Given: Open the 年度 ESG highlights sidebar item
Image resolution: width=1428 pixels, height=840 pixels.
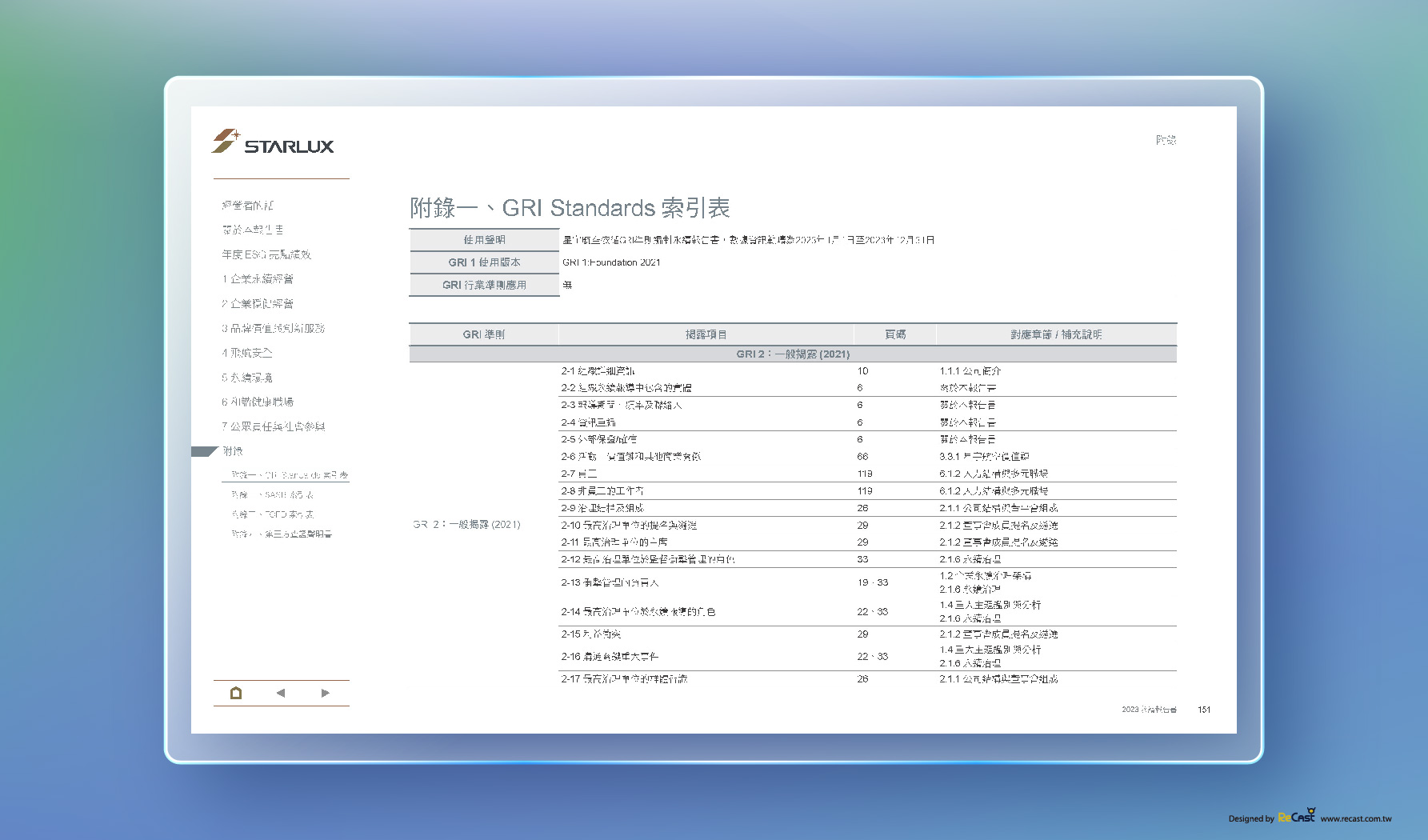Looking at the screenshot, I should tap(266, 254).
